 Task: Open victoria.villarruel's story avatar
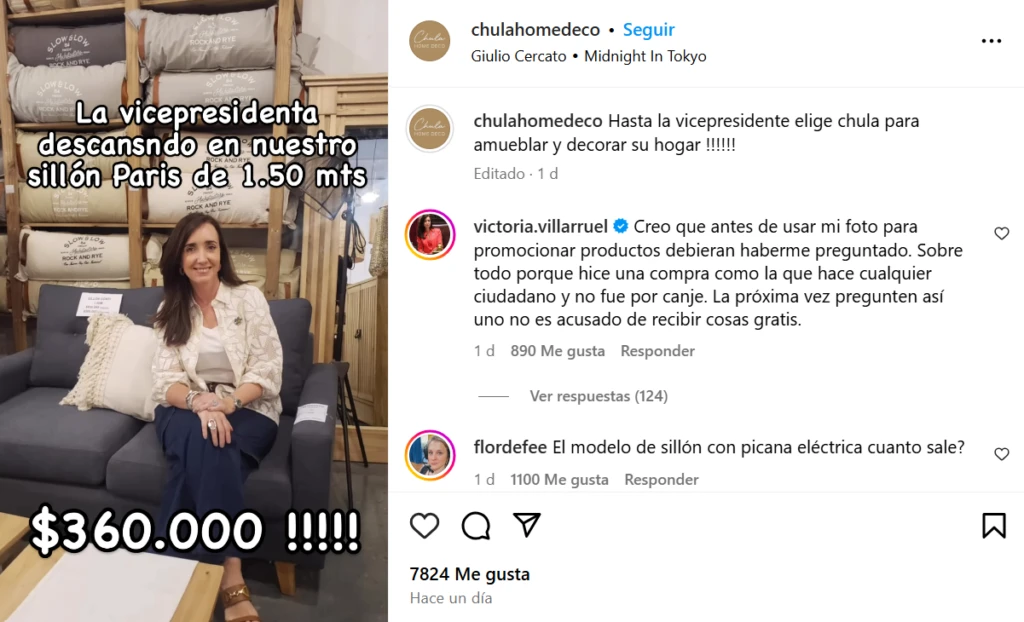pos(430,235)
